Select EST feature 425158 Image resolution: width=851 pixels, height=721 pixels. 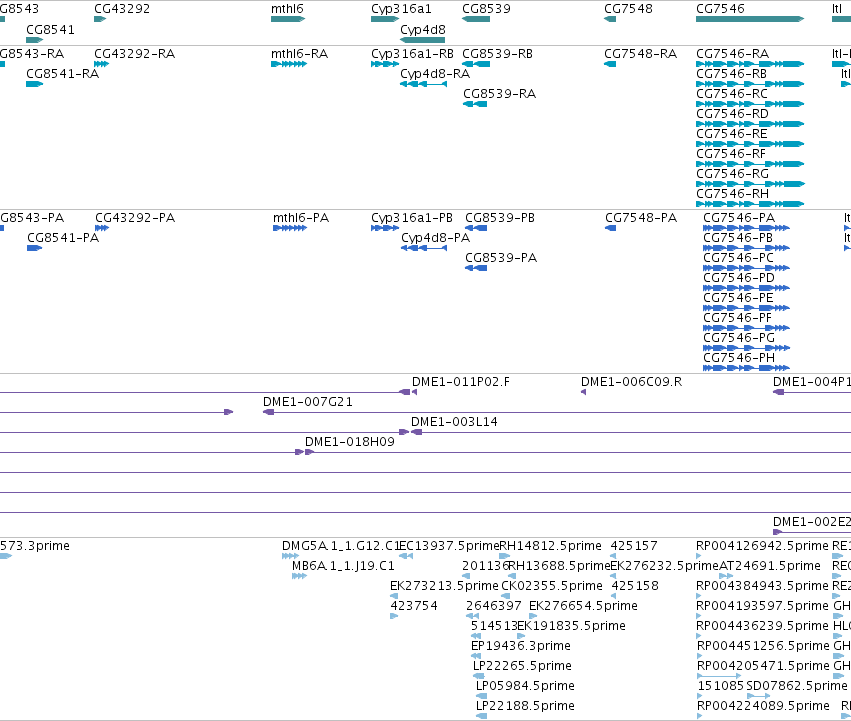pos(635,586)
